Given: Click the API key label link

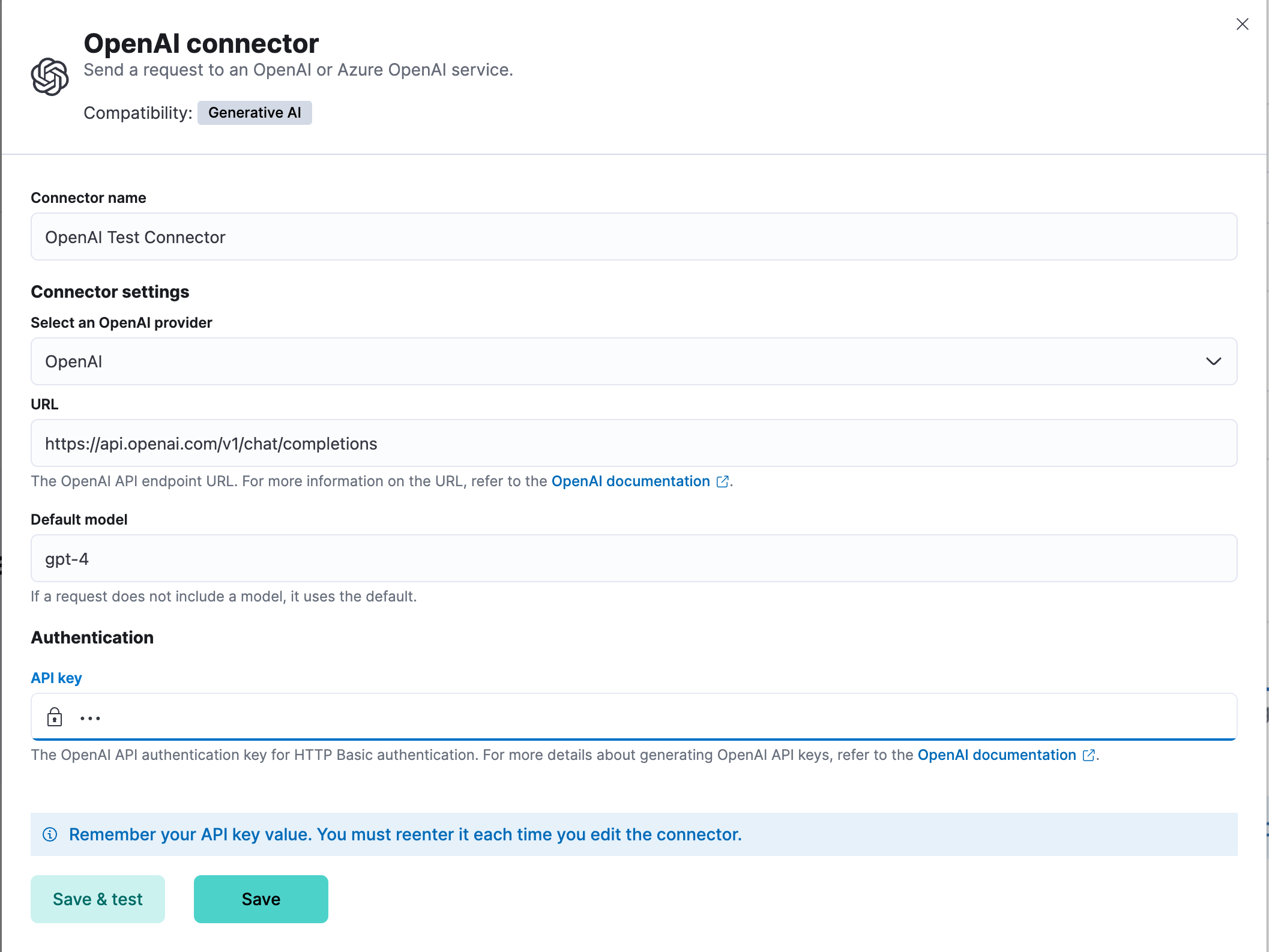Looking at the screenshot, I should point(56,678).
